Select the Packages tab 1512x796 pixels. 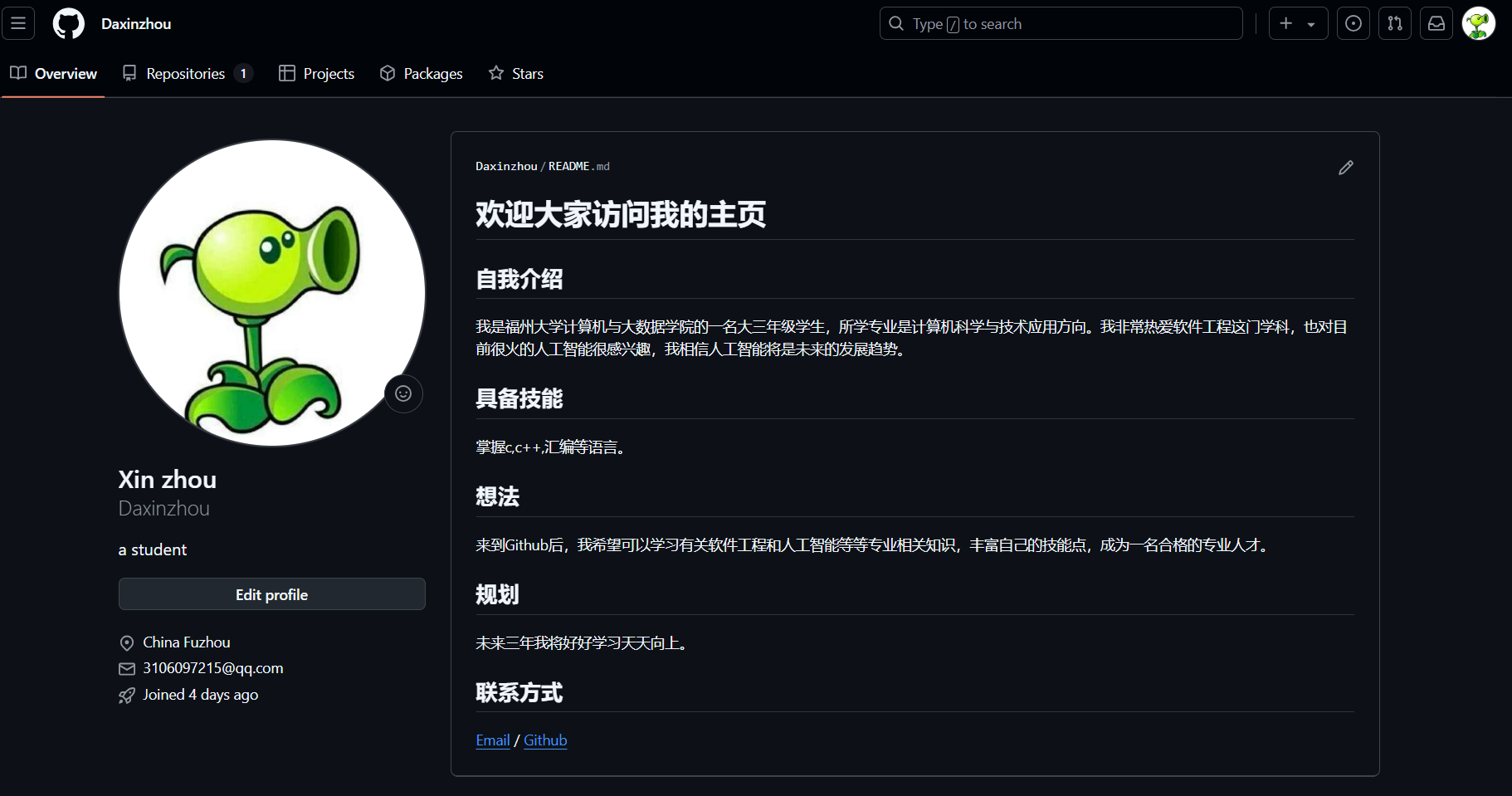click(422, 74)
